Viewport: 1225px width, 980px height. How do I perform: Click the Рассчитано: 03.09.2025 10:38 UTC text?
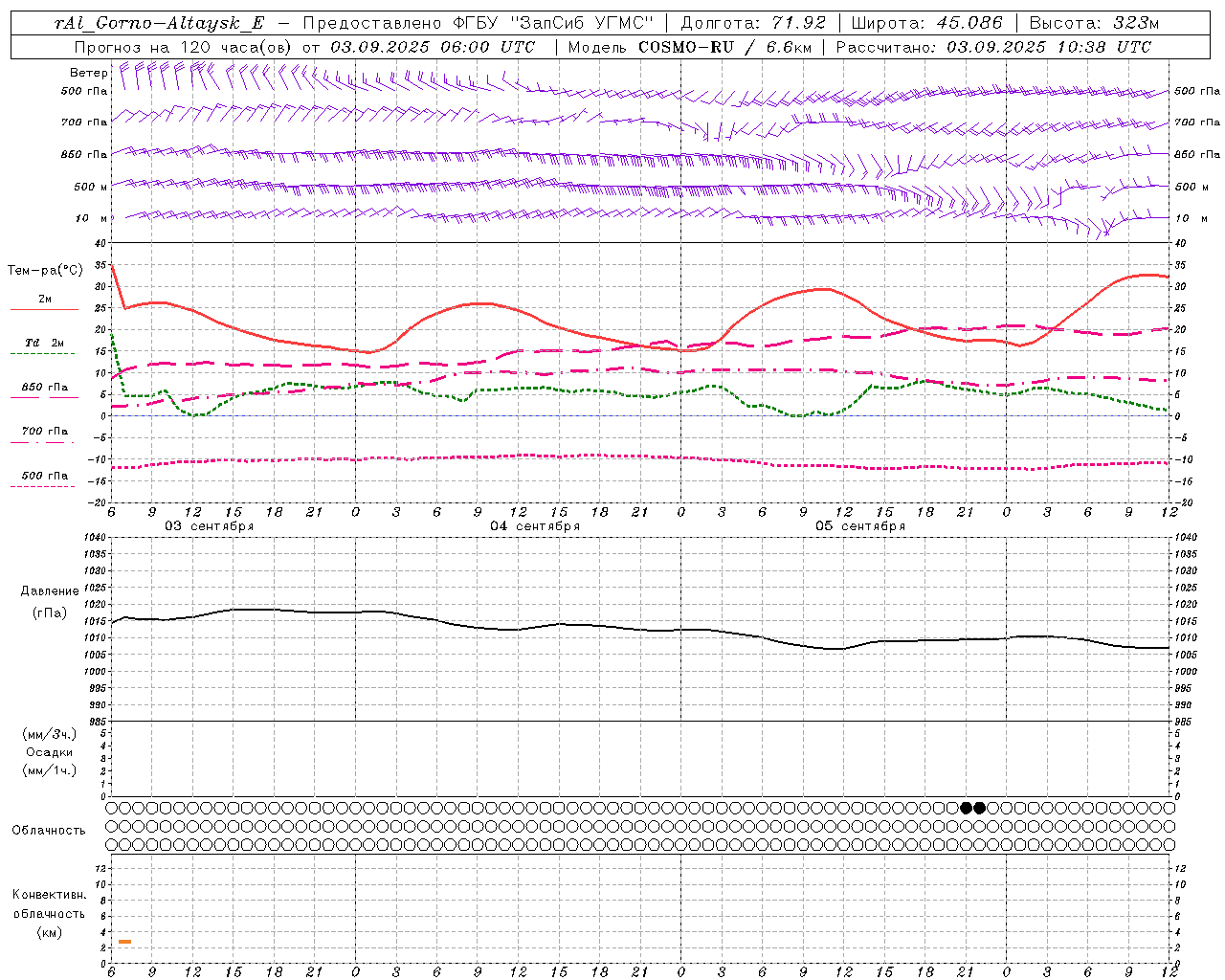[x=993, y=47]
